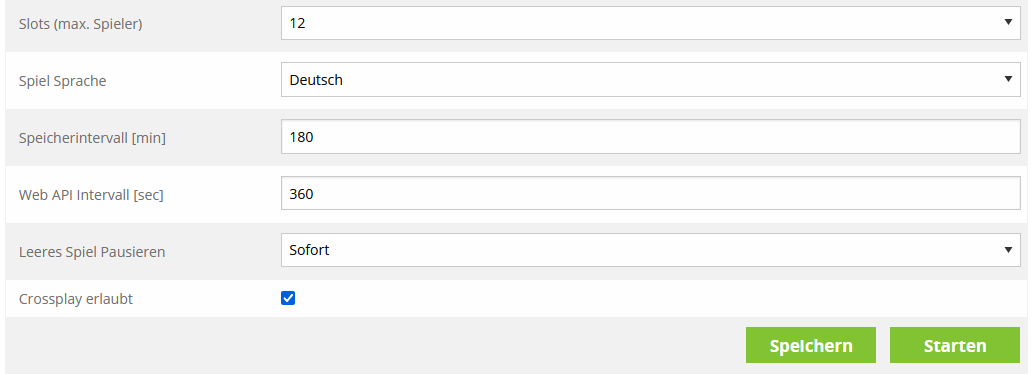Select the displayed Deutsch language value
Screen dimensions: 1034x374
click(x=316, y=80)
